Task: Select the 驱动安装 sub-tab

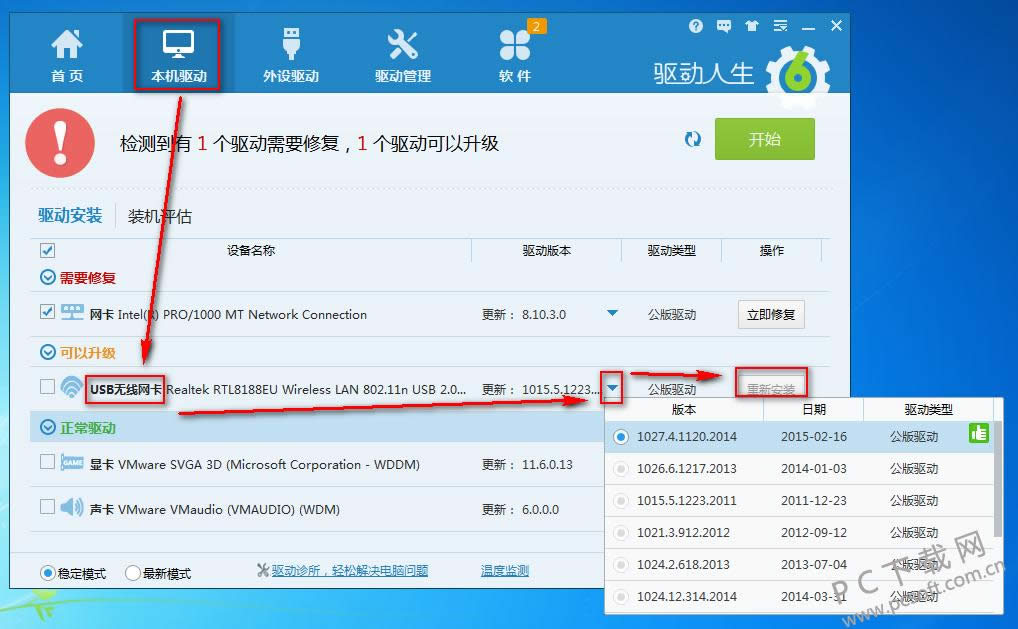Action: (70, 216)
